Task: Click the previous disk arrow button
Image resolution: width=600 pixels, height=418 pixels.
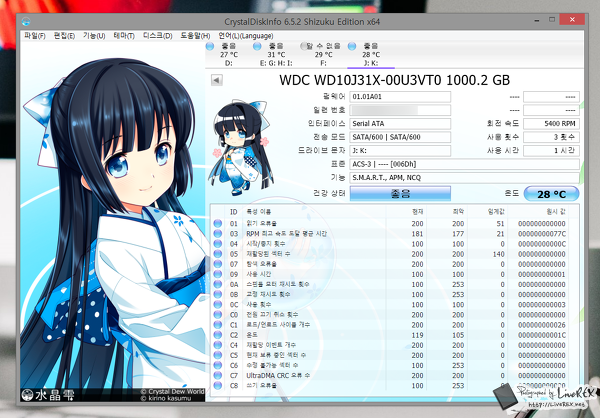Action: pyautogui.click(x=217, y=80)
